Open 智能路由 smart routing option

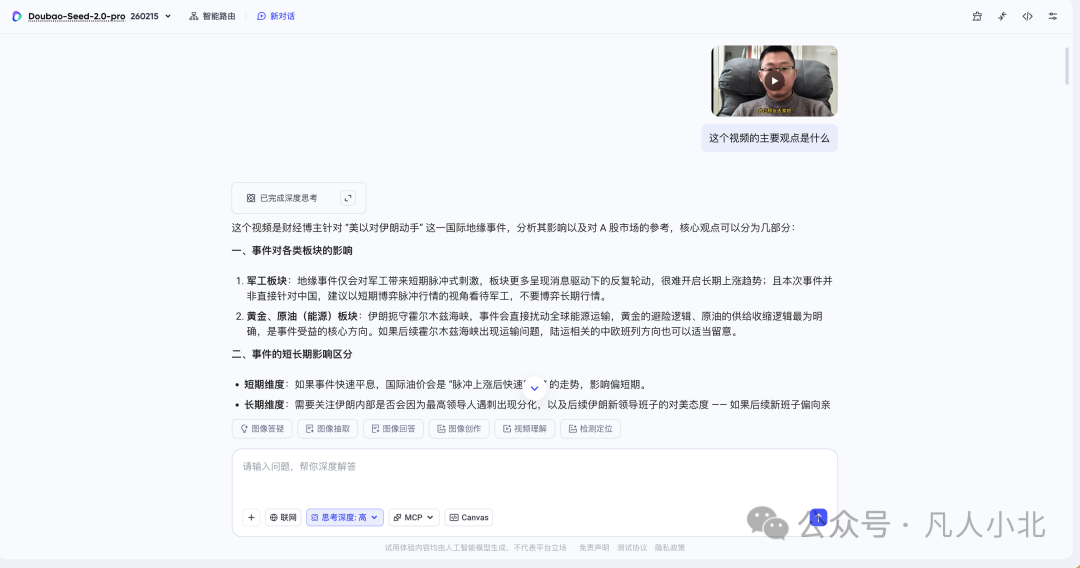pos(212,16)
